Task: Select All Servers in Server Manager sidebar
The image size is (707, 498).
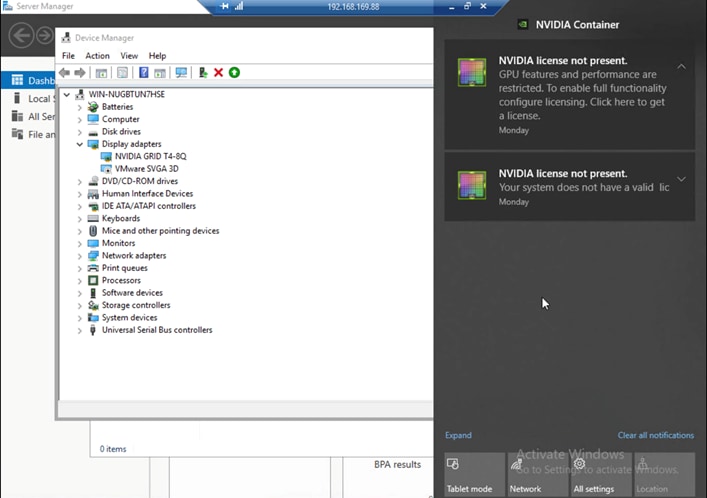Action: point(28,116)
